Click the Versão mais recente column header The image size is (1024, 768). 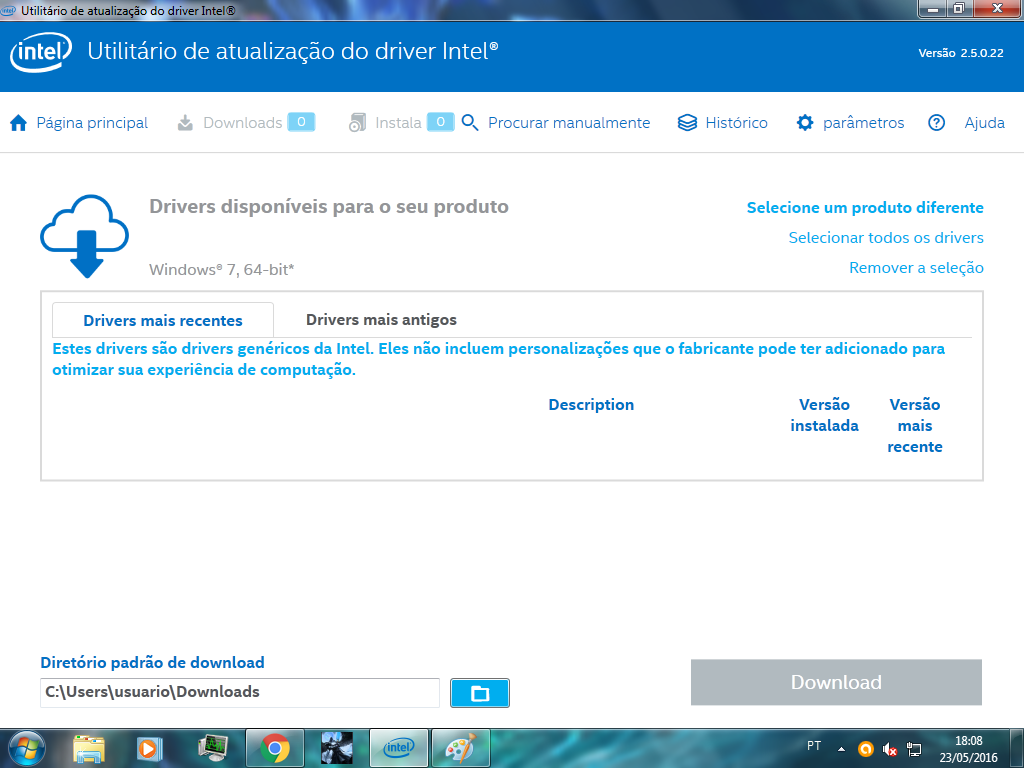(x=914, y=425)
